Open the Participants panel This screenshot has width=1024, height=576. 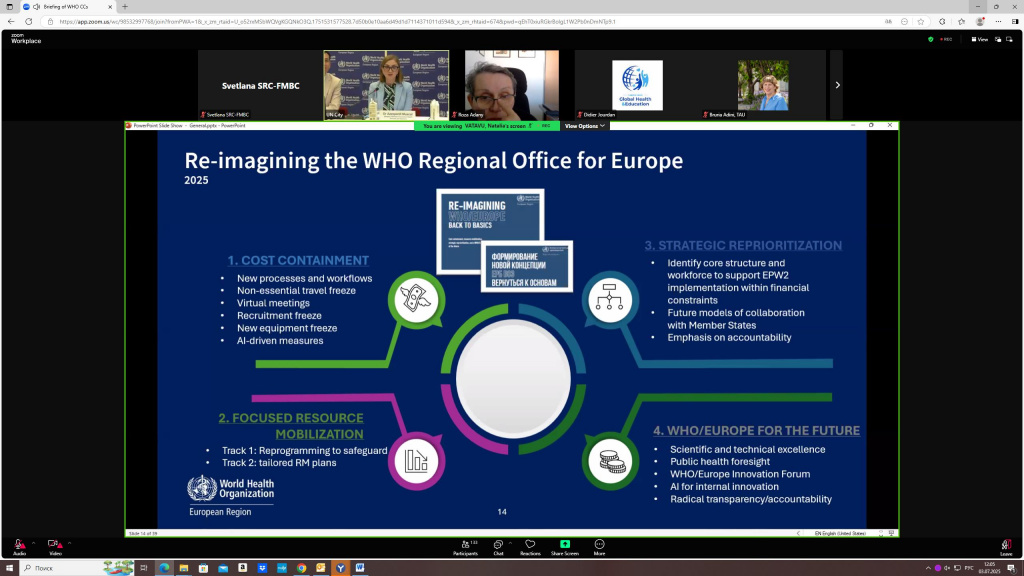point(464,545)
